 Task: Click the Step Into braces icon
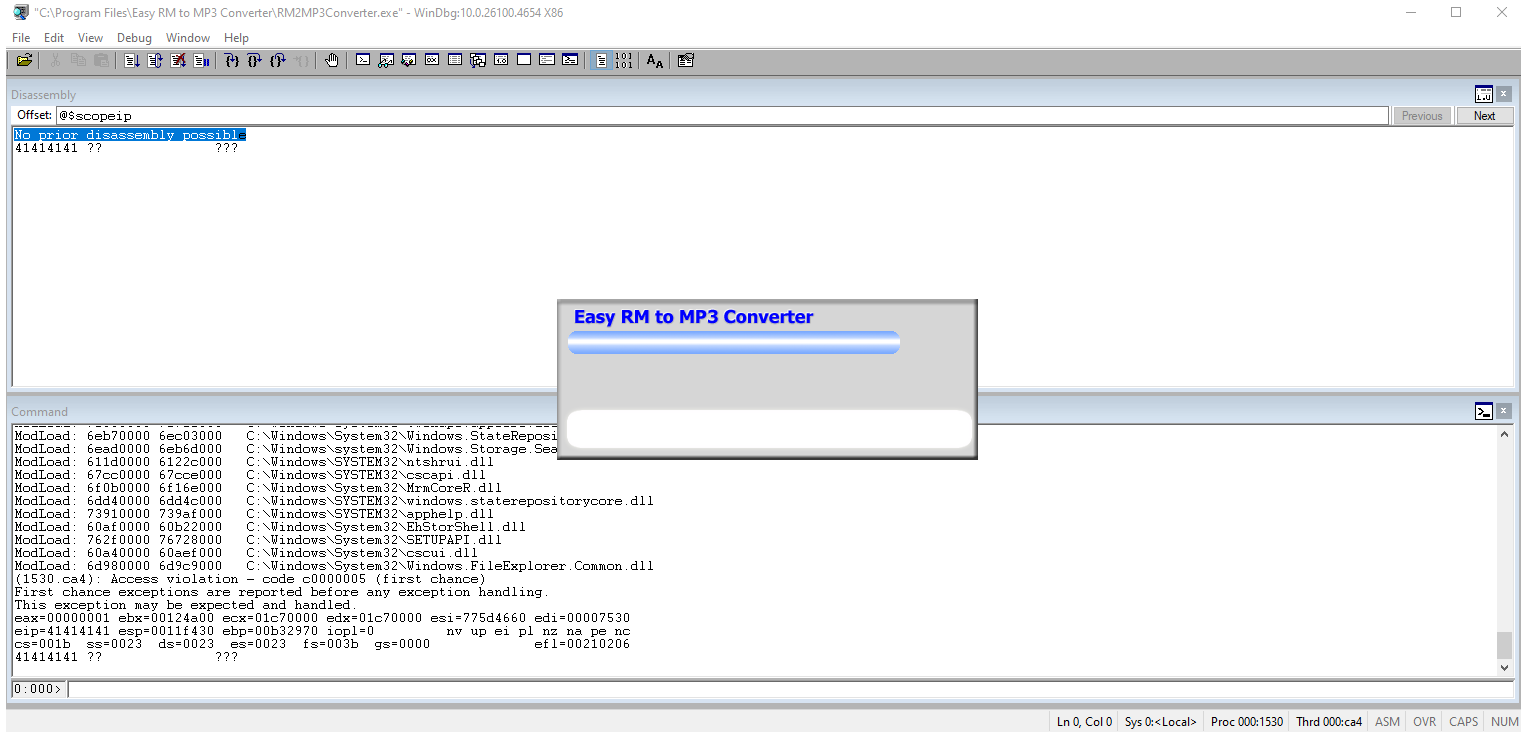pos(232,61)
